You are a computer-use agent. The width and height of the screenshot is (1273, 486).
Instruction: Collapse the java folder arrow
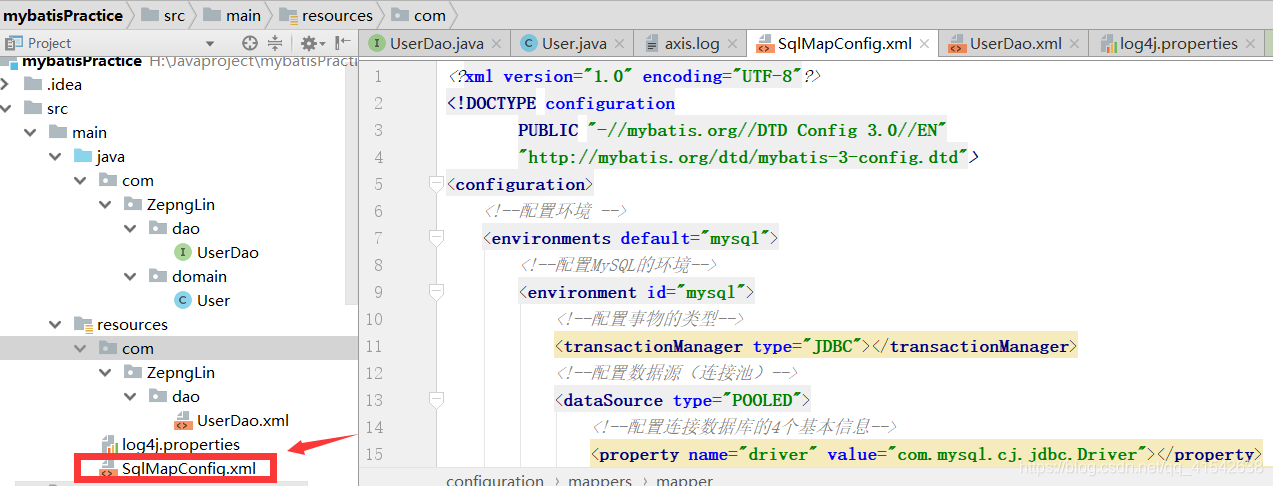pos(55,156)
